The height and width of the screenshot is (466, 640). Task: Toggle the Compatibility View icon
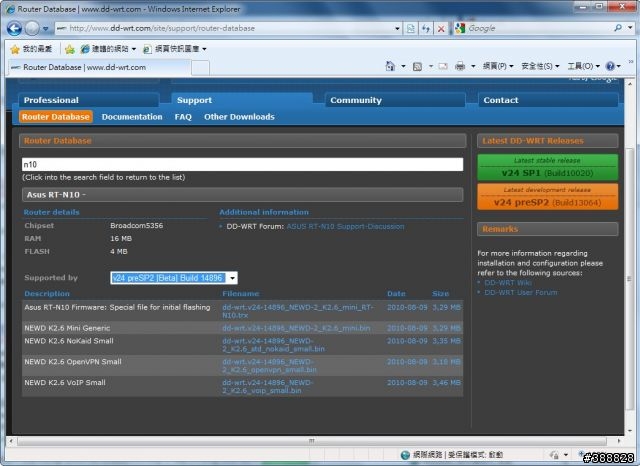tap(411, 29)
